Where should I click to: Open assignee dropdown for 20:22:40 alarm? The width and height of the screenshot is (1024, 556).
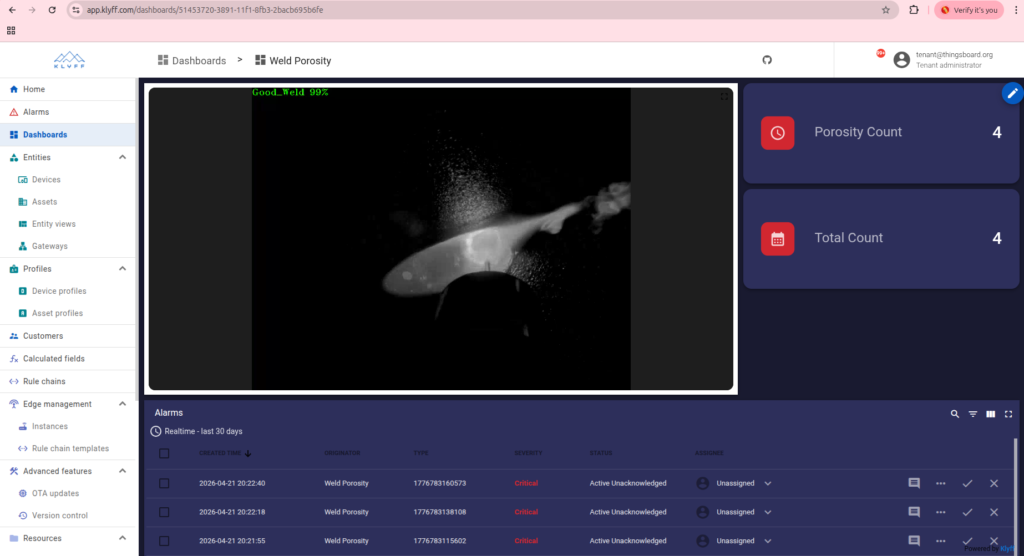point(768,483)
